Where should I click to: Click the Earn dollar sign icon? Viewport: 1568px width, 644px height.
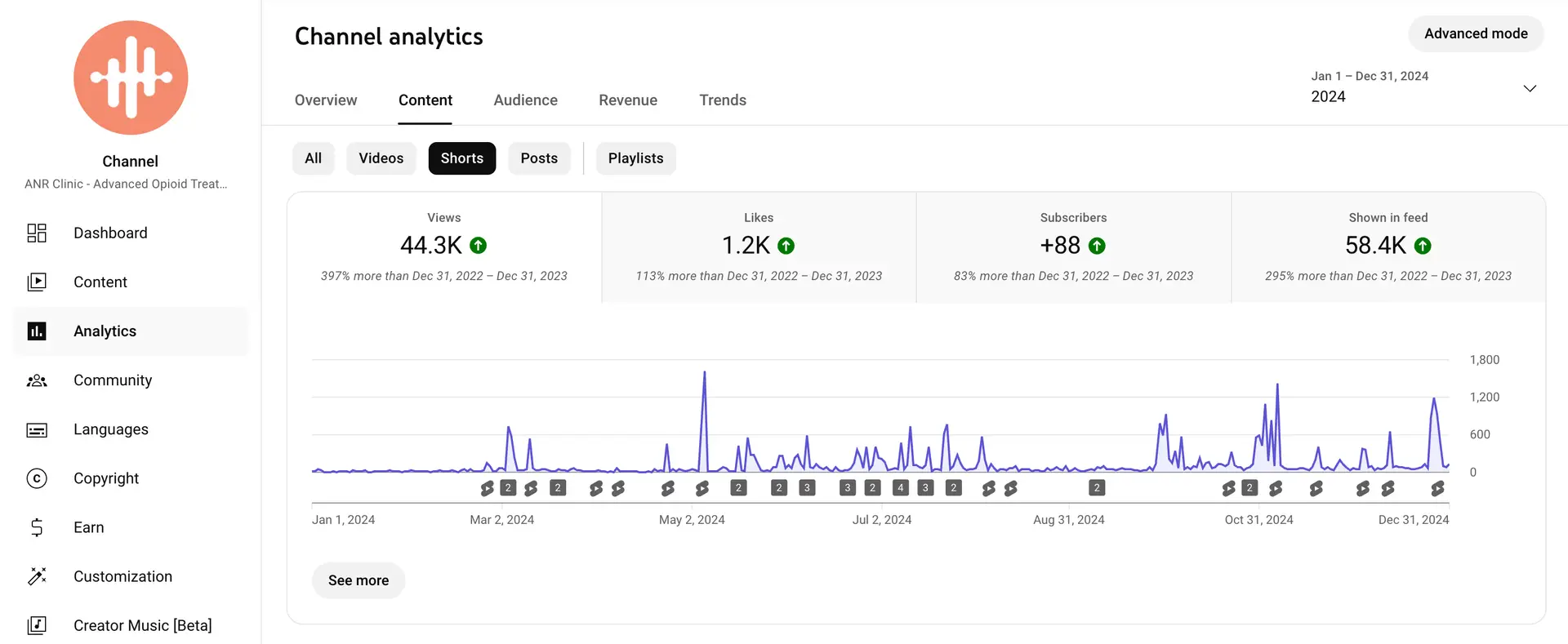coord(37,527)
